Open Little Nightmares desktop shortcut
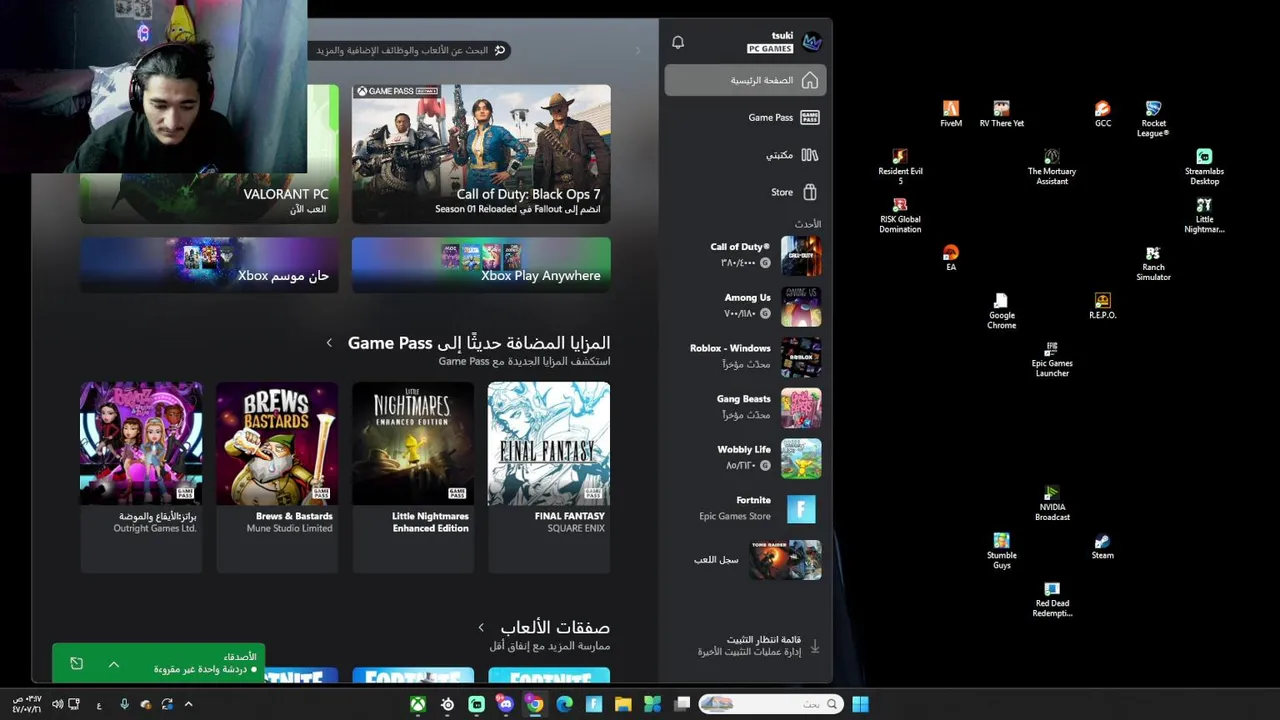The height and width of the screenshot is (720, 1280). pyautogui.click(x=1204, y=215)
